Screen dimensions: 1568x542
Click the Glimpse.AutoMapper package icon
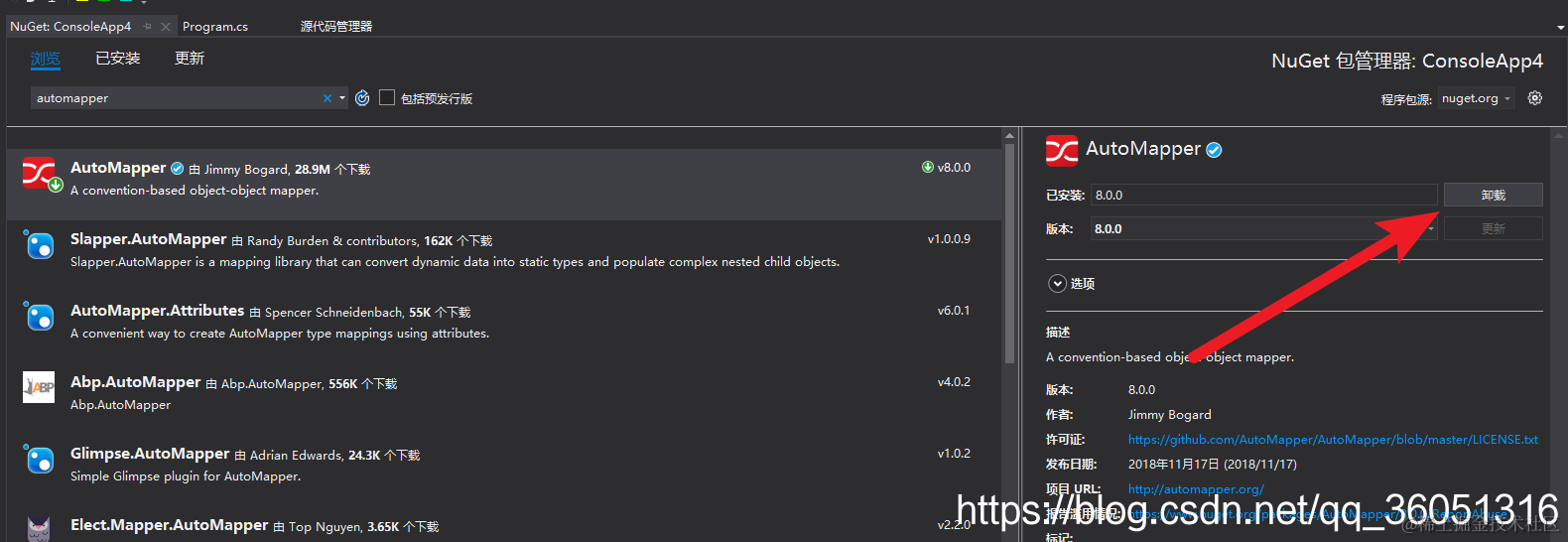[x=39, y=459]
